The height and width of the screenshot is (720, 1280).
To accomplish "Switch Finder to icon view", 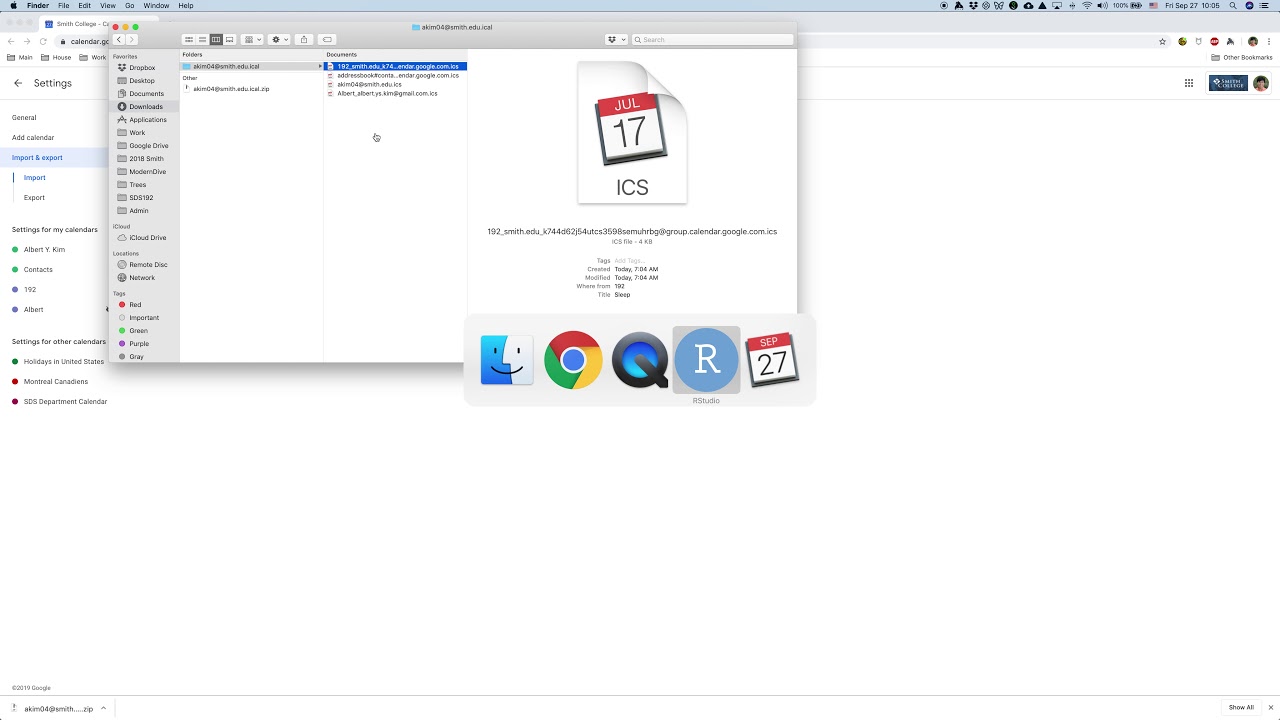I will (188, 40).
